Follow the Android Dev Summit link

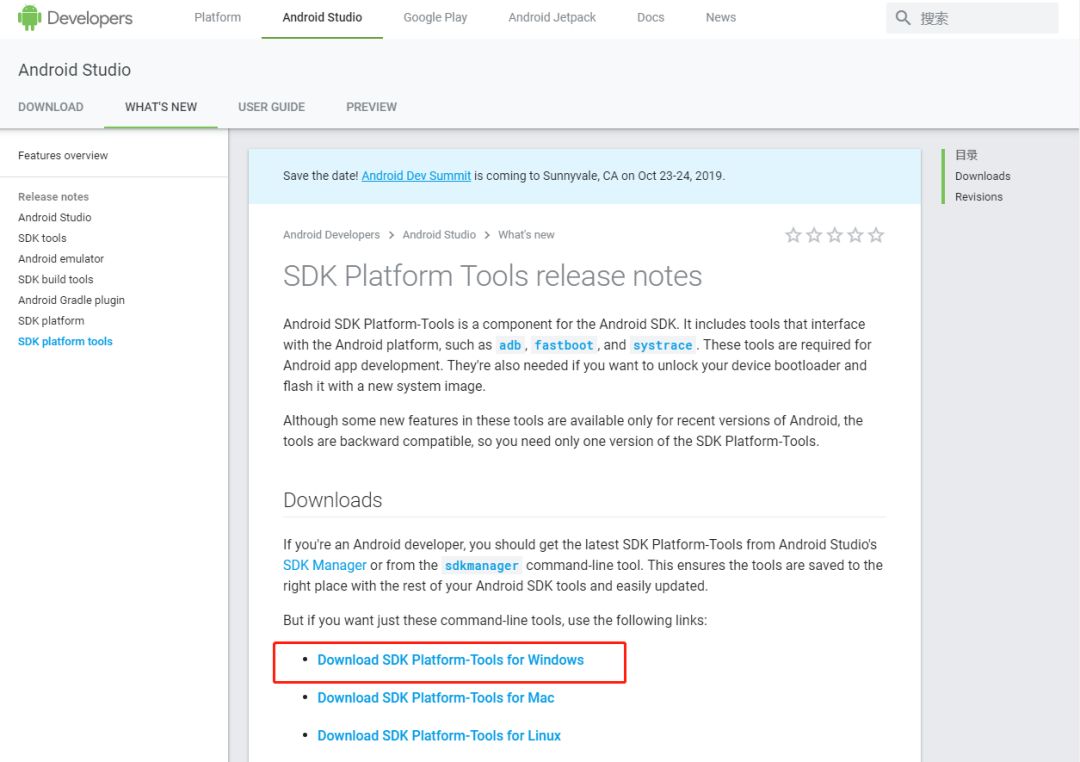pyautogui.click(x=416, y=176)
